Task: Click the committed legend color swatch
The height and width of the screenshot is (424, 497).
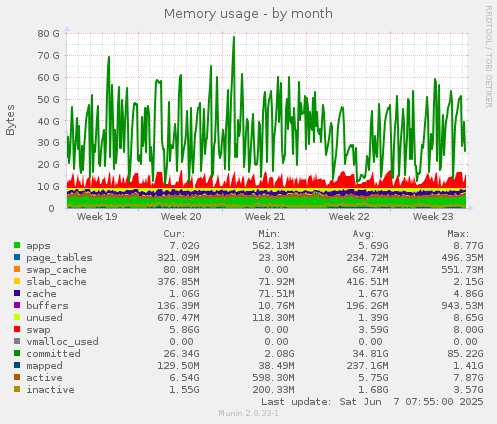Action: pyautogui.click(x=17, y=353)
